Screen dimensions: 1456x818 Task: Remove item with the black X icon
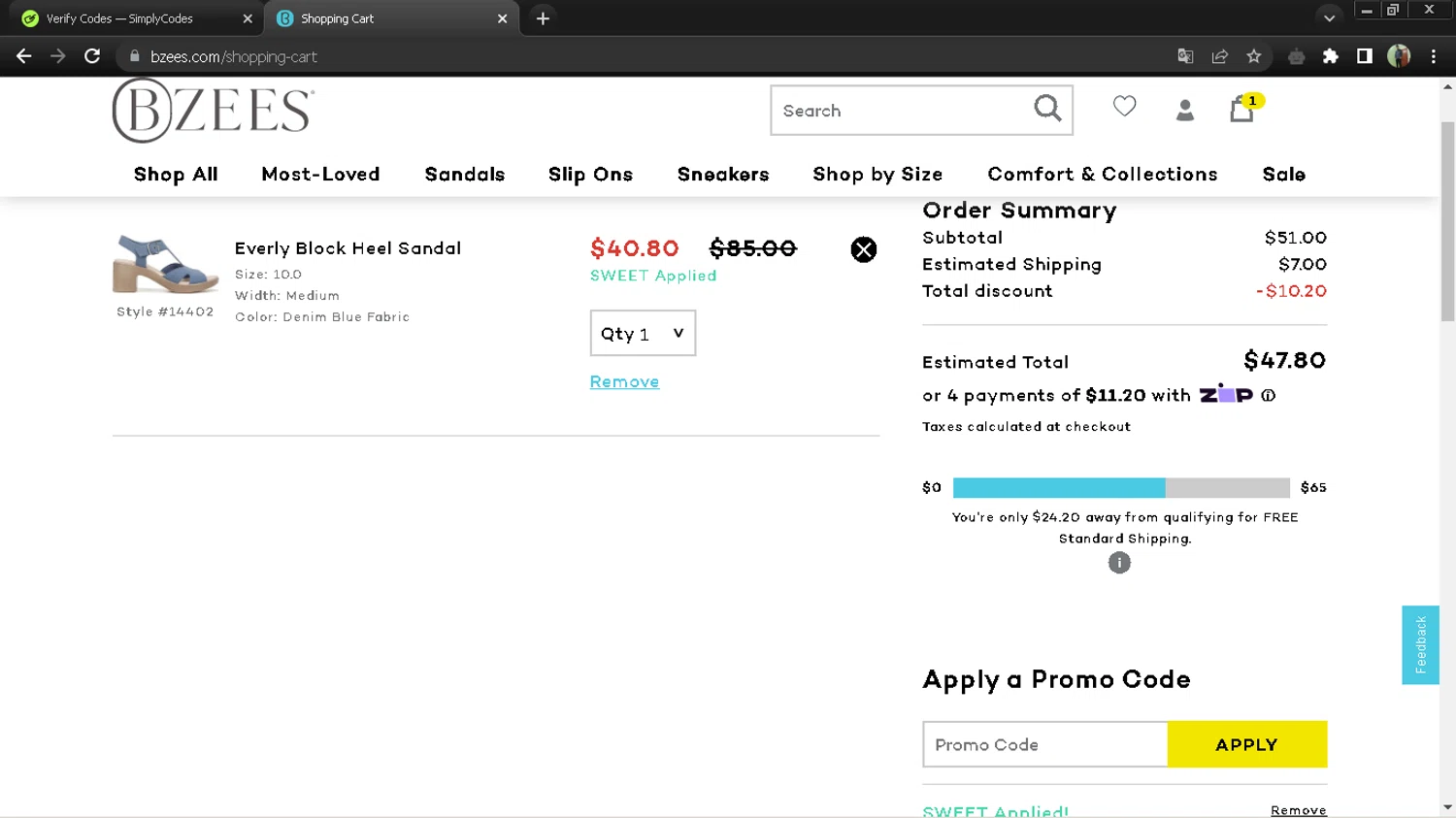click(863, 249)
